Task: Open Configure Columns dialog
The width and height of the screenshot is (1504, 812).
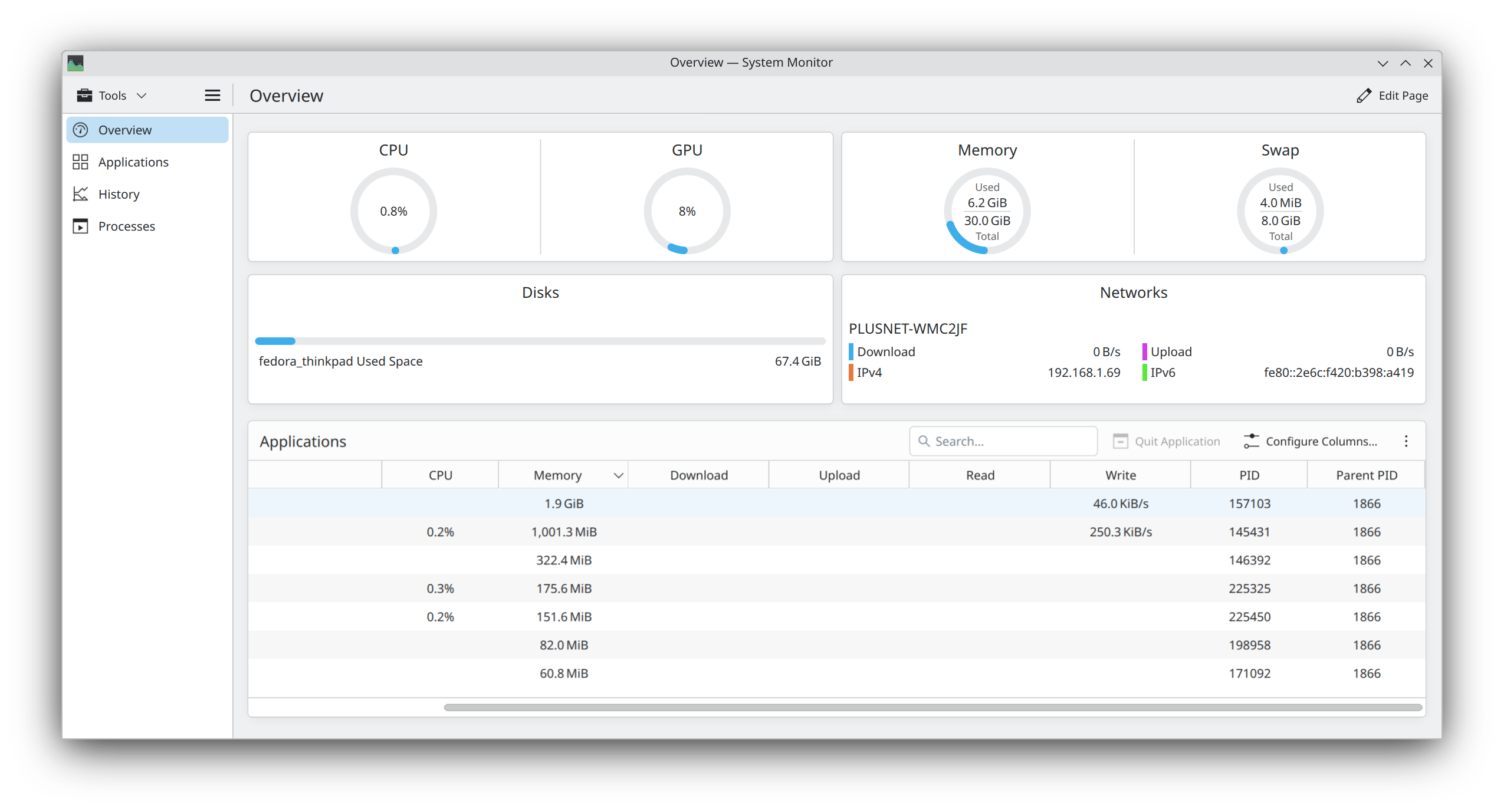Action: (1311, 442)
